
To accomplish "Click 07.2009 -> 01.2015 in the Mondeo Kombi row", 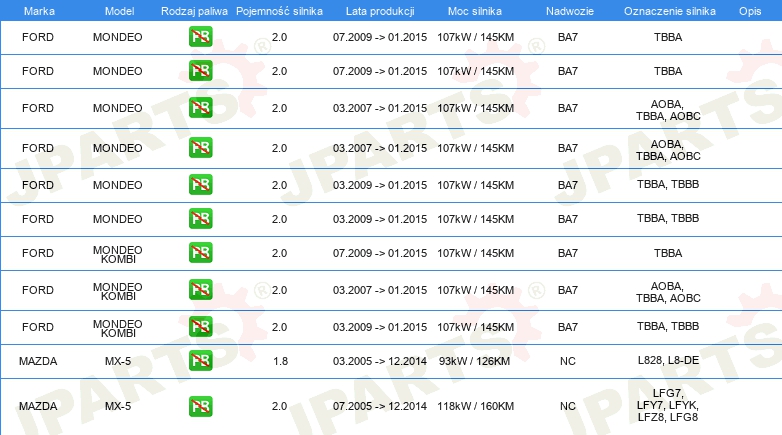I will 380,253.
